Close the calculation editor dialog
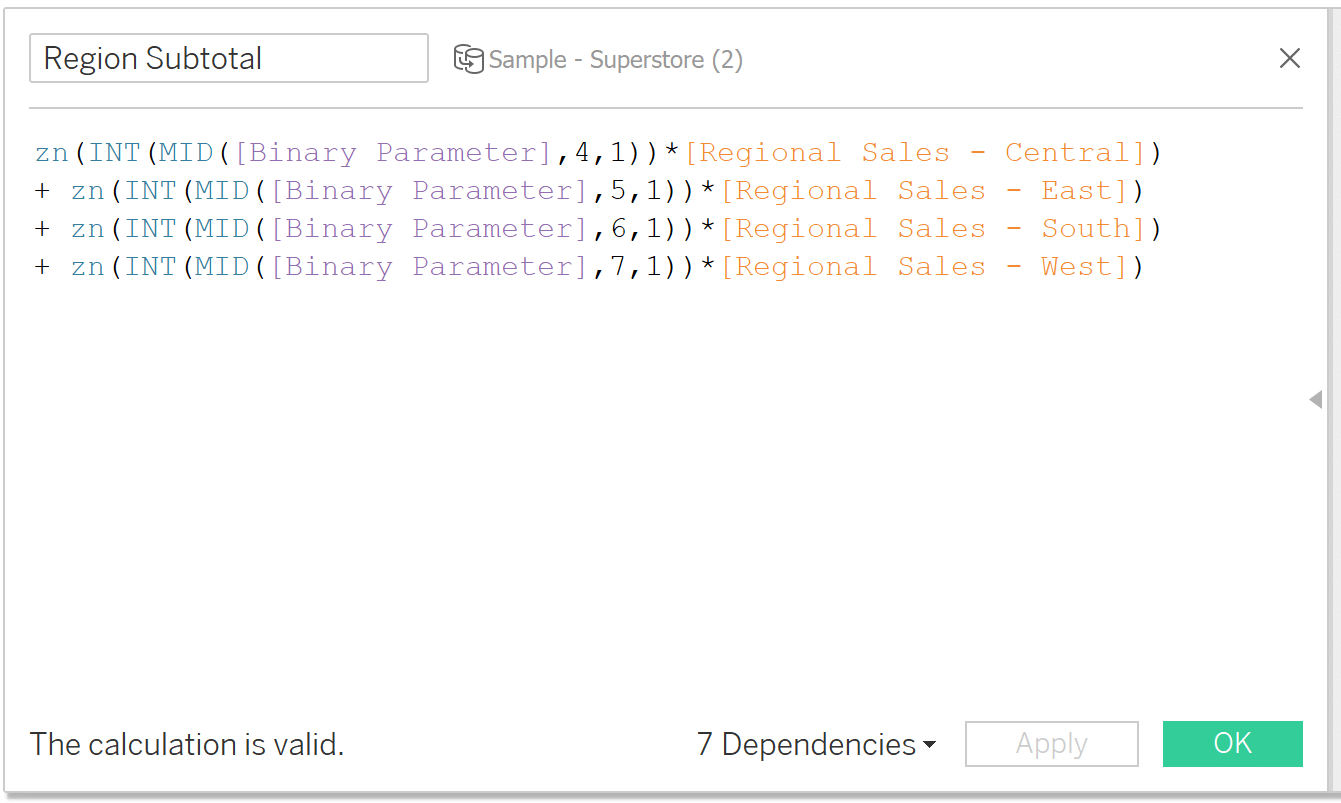This screenshot has height=803, width=1341. point(1289,59)
